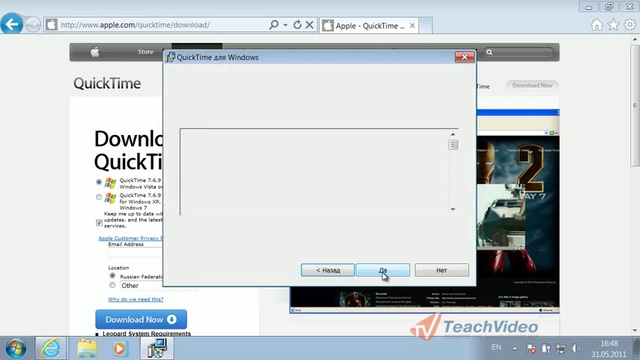640x360 pixels.
Task: Click the Home icon in Internet Explorer
Action: [x=597, y=25]
